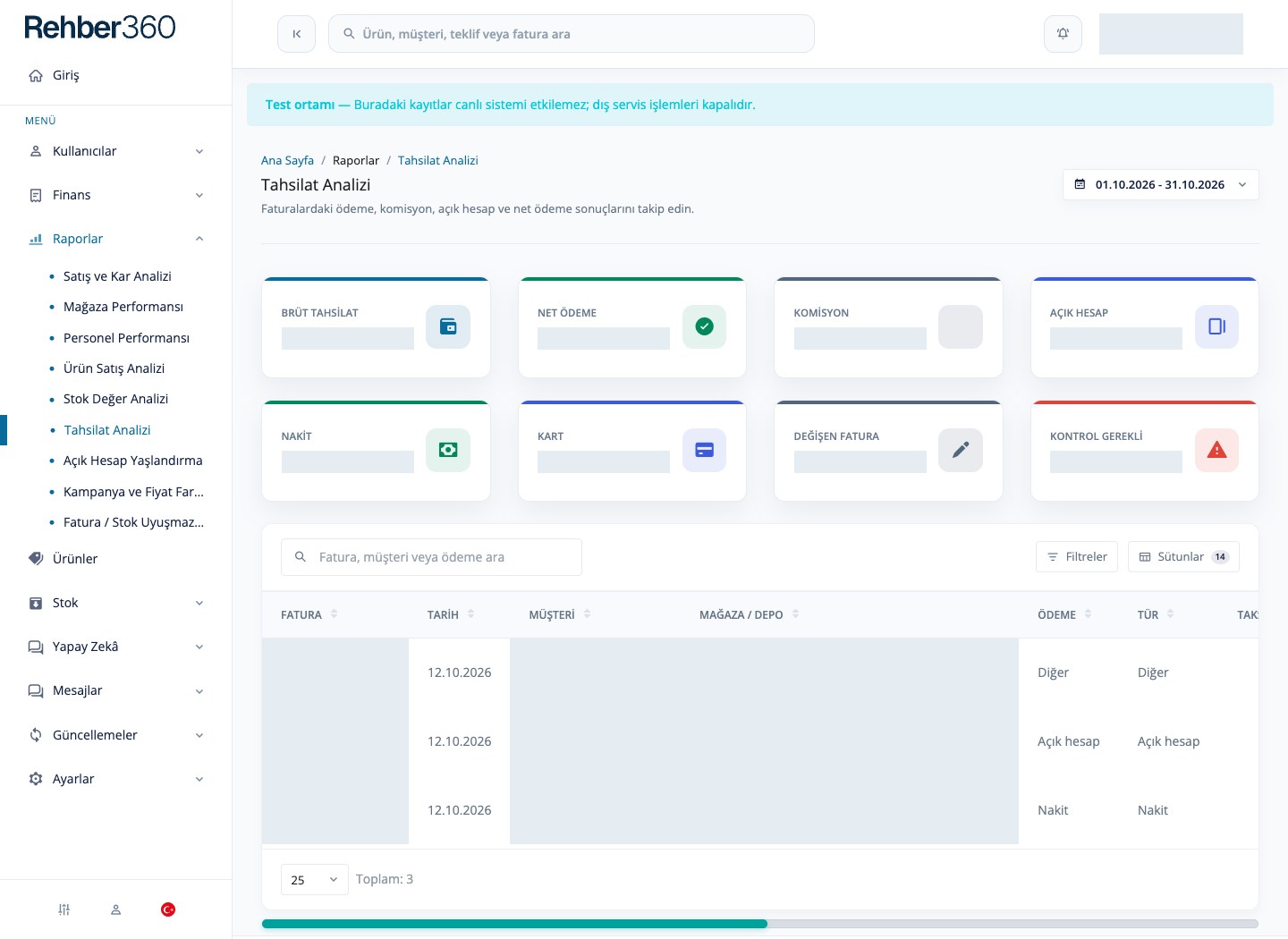Open the sidebar sliders settings icon
1288x939 pixels.
coord(64,909)
